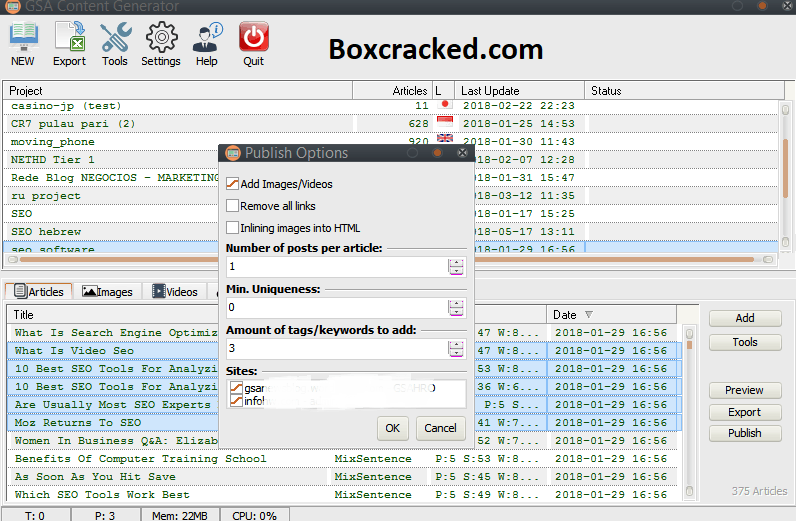Select article What Is Video Seo
The width and height of the screenshot is (796, 521).
pos(74,351)
